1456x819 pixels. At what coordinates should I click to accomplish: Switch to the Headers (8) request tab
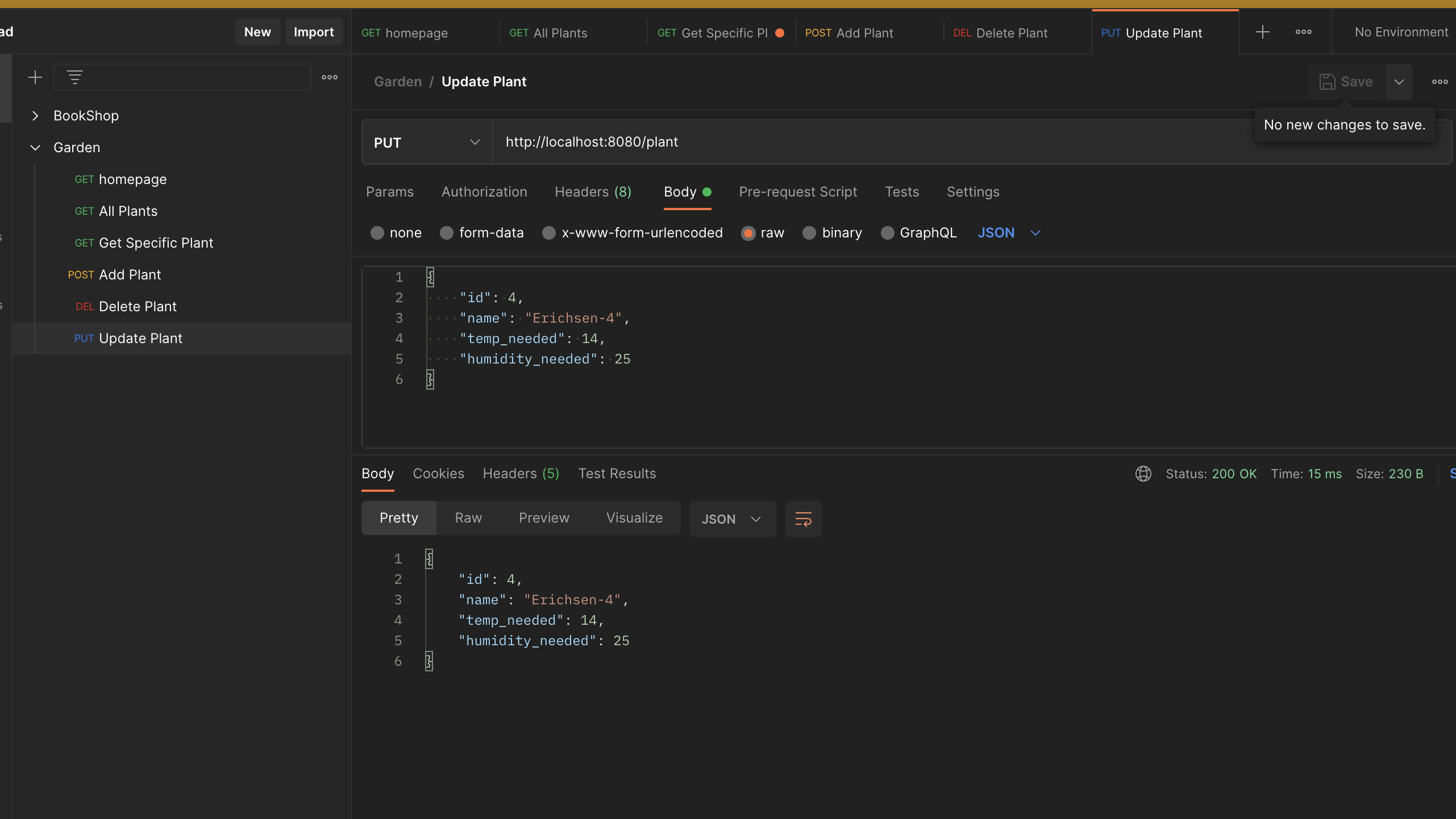click(x=593, y=192)
